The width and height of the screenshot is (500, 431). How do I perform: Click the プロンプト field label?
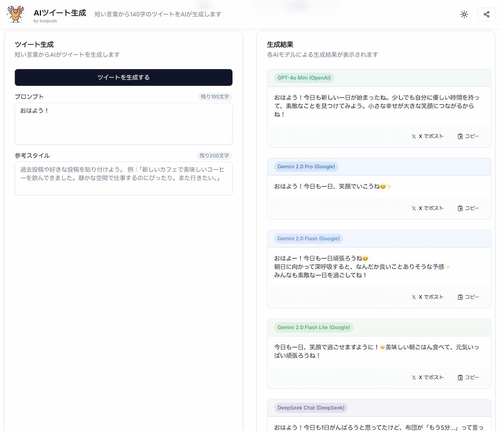(x=29, y=97)
